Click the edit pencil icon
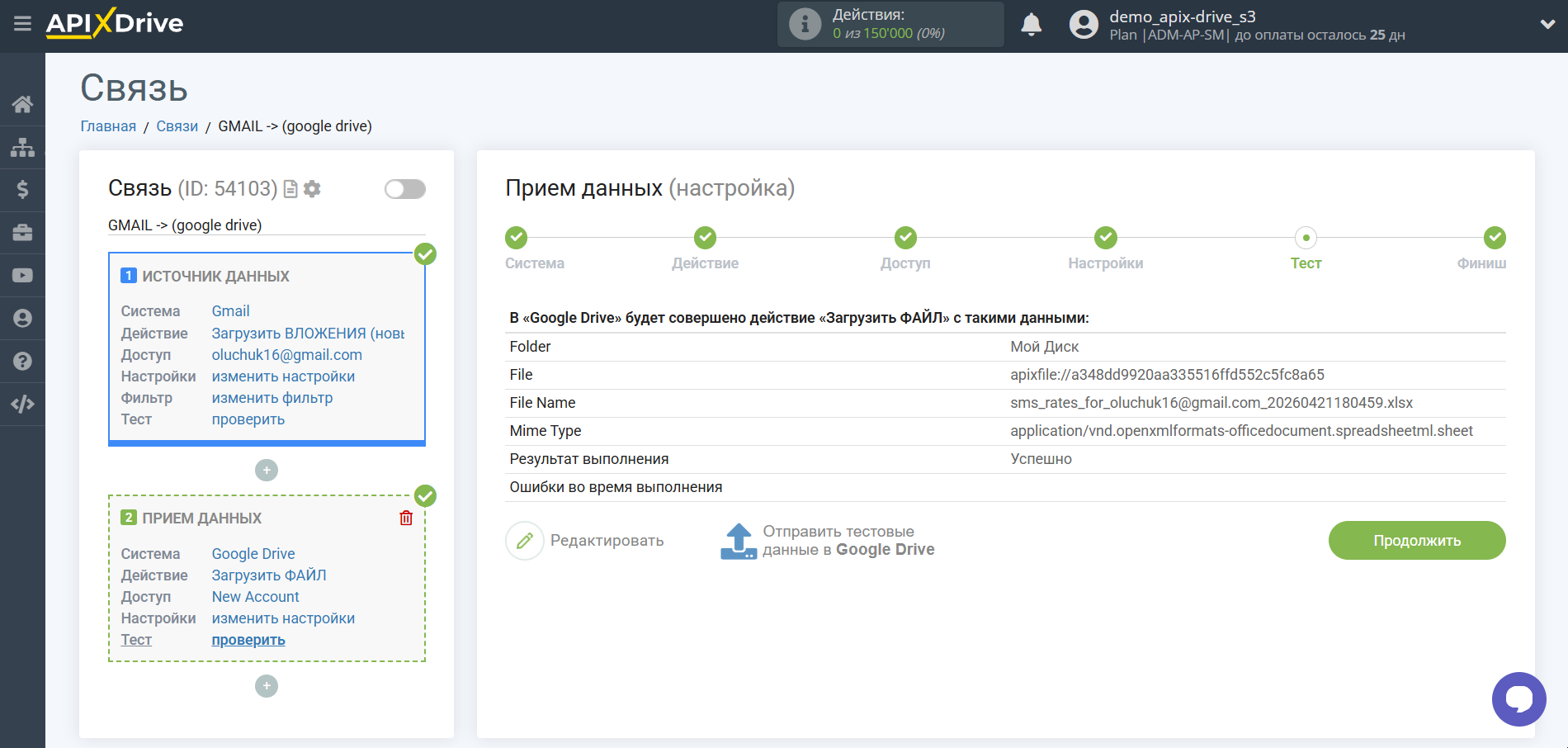This screenshot has height=748, width=1568. [525, 541]
